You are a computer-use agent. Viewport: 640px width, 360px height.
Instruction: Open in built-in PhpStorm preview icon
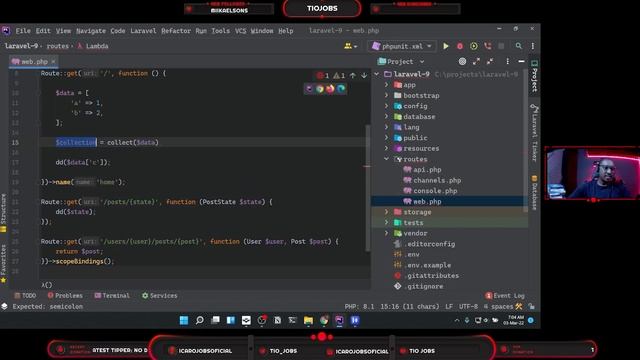[309, 89]
